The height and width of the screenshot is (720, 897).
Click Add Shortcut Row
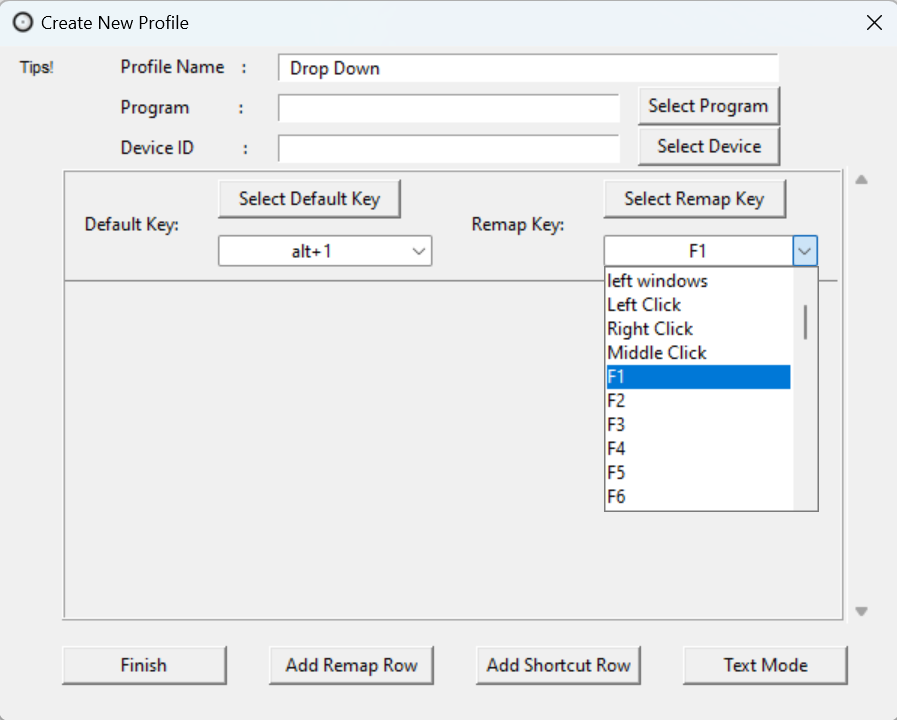pos(558,665)
